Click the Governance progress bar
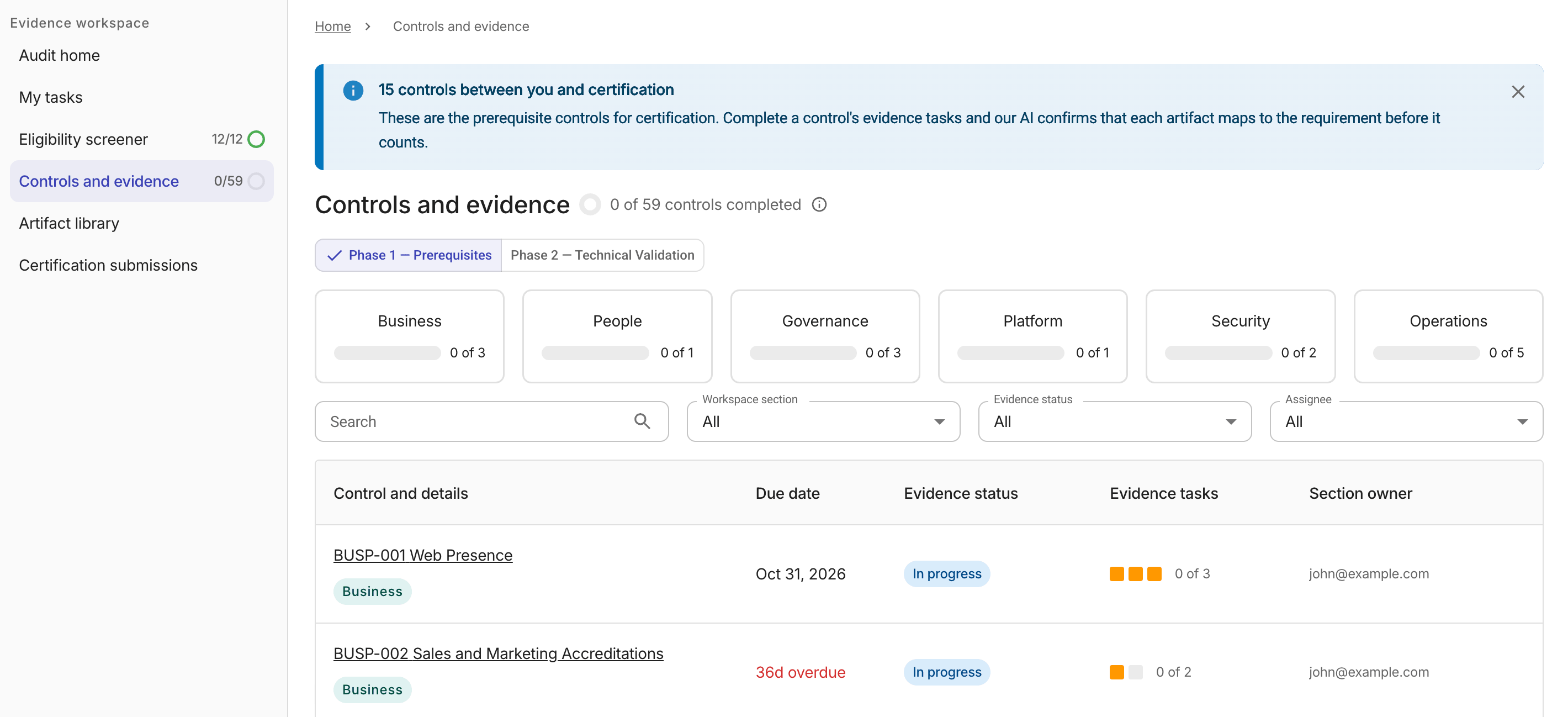 [x=803, y=353]
